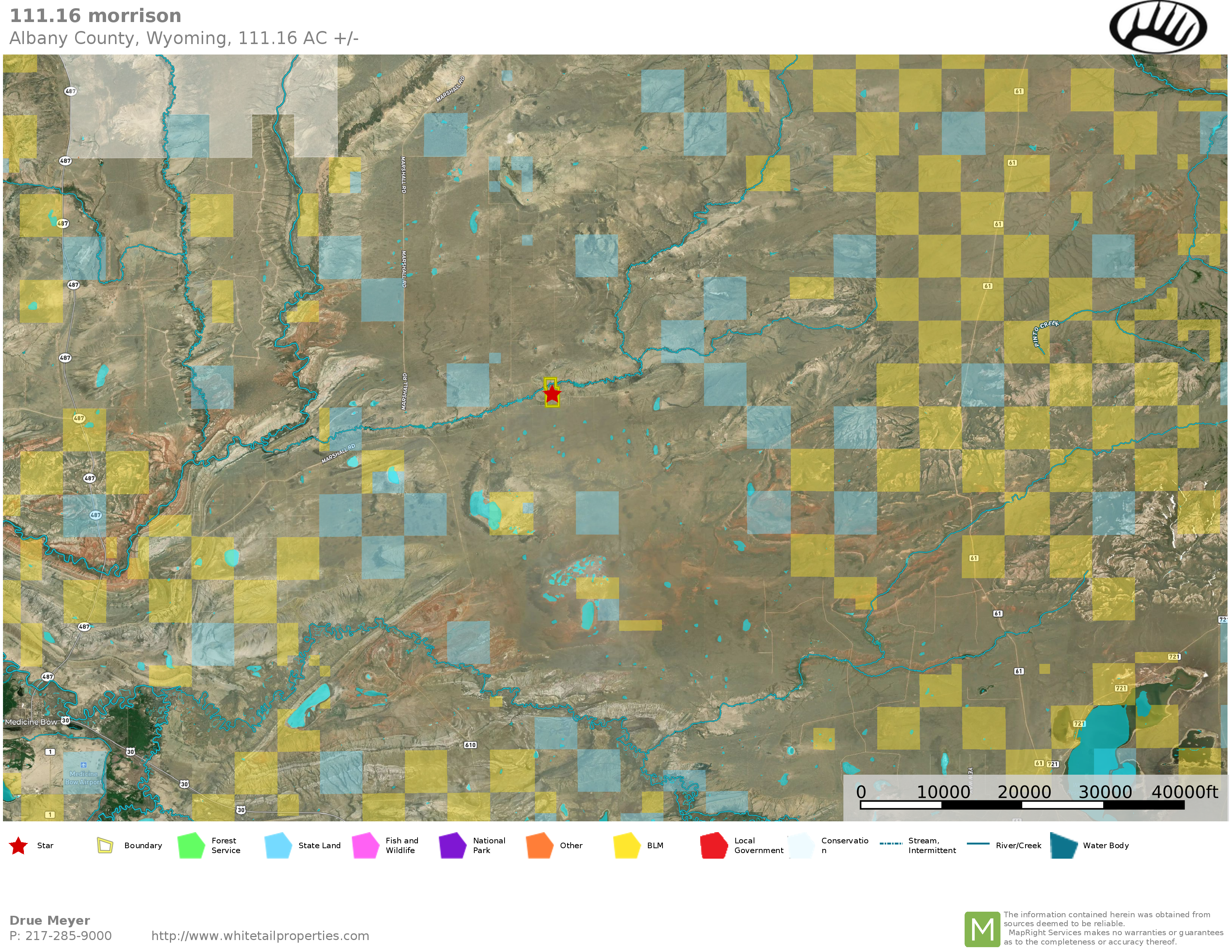Click the Local Government red swatch
The height and width of the screenshot is (952, 1232).
pos(714,845)
